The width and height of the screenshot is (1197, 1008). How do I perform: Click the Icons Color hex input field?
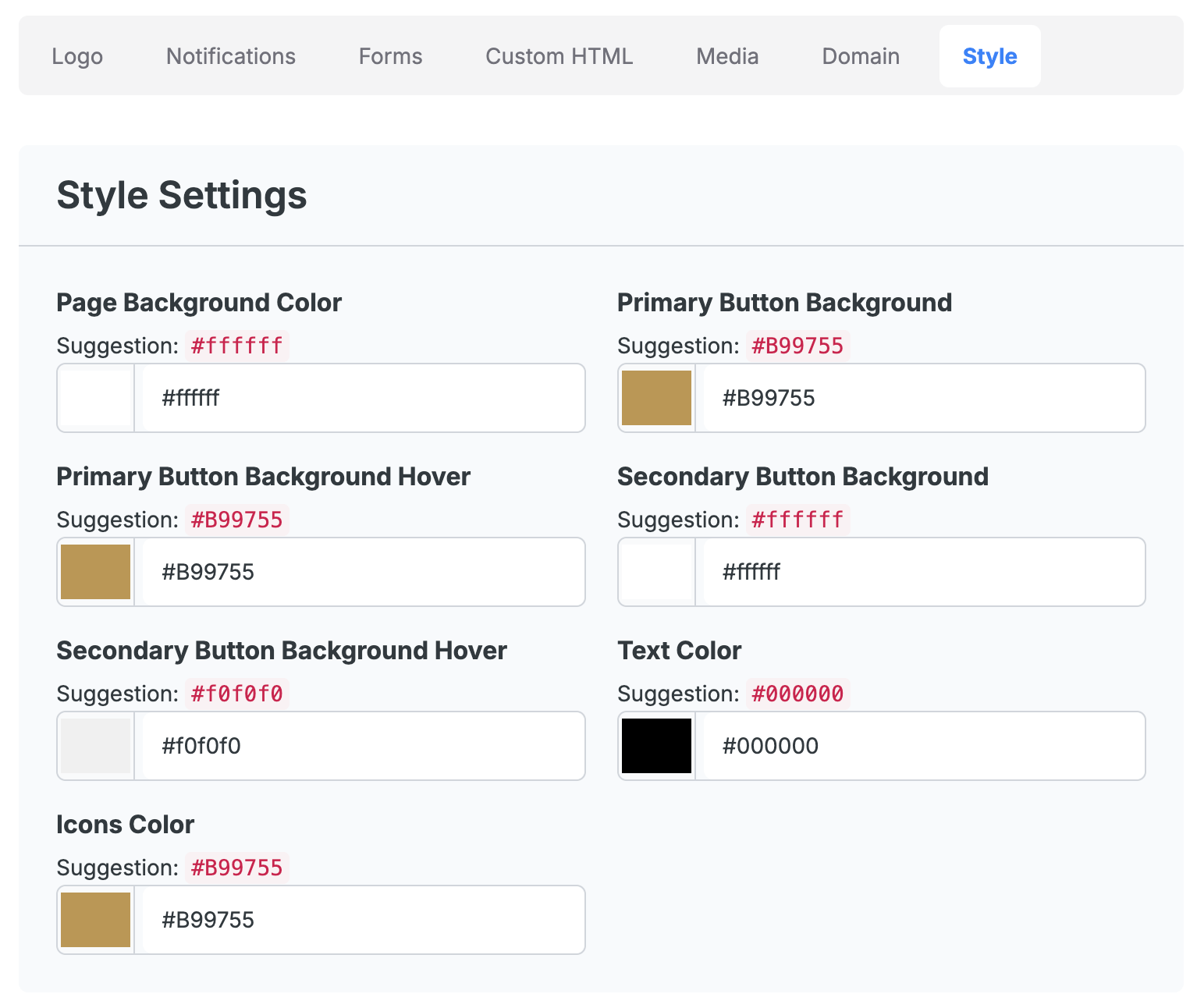pos(363,920)
